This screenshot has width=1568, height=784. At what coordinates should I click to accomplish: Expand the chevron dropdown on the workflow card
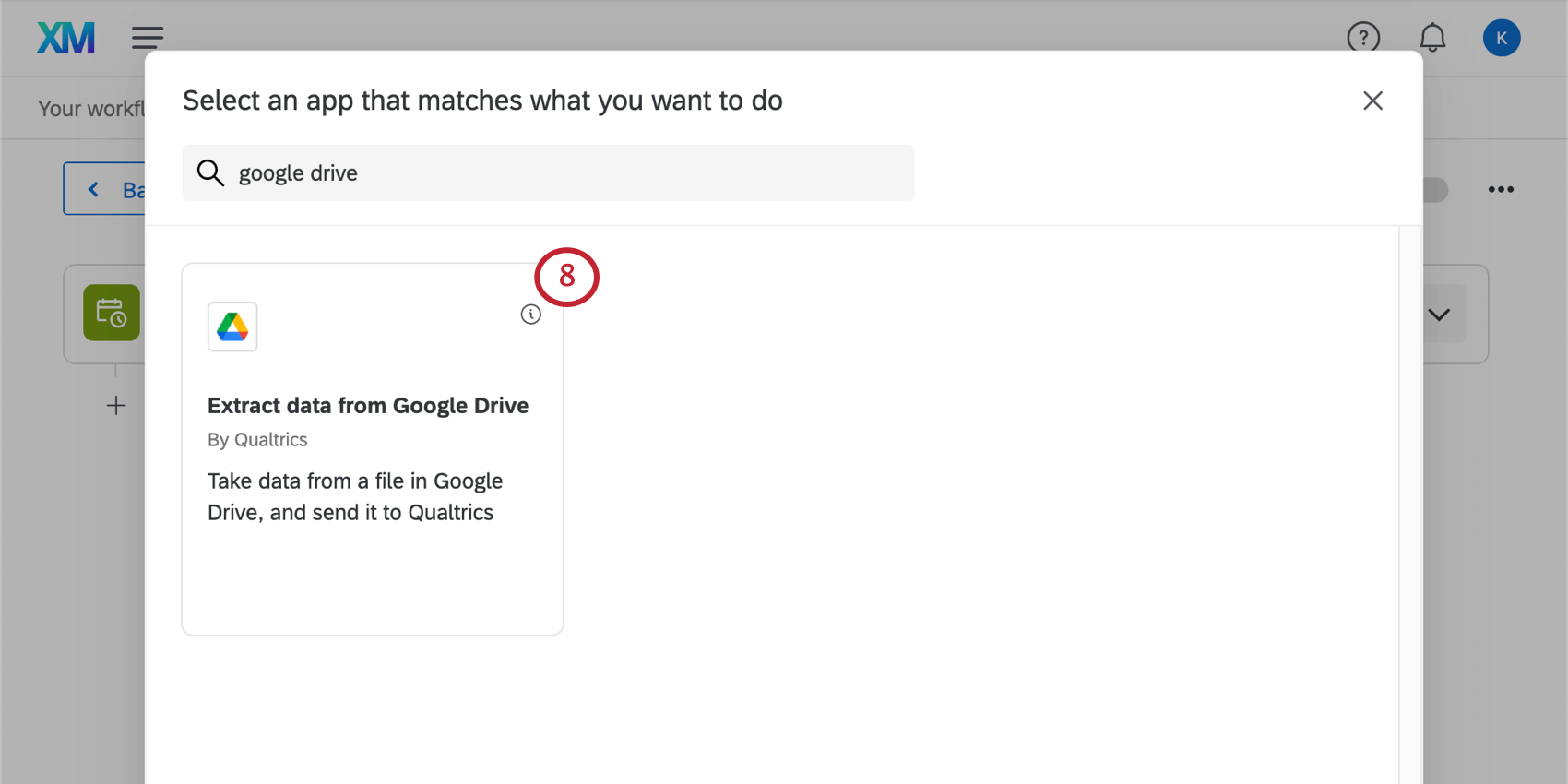(1439, 315)
